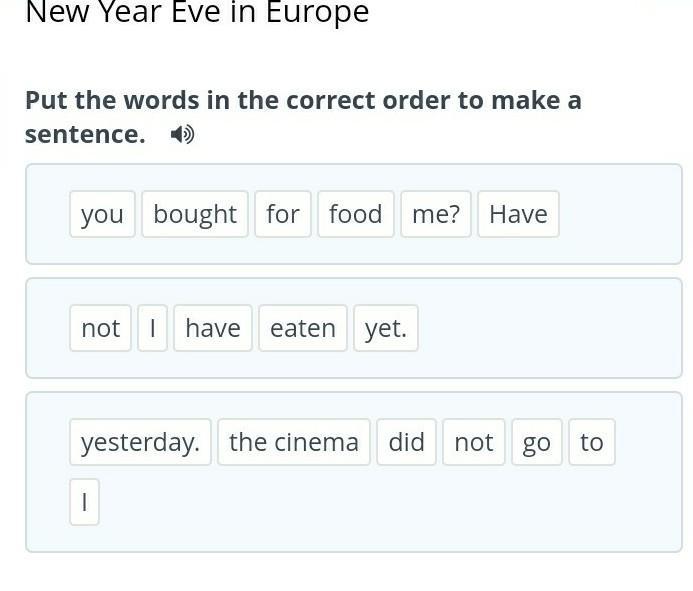Click the 'New Year Eve in Europe' heading
The height and width of the screenshot is (591, 693).
click(197, 12)
